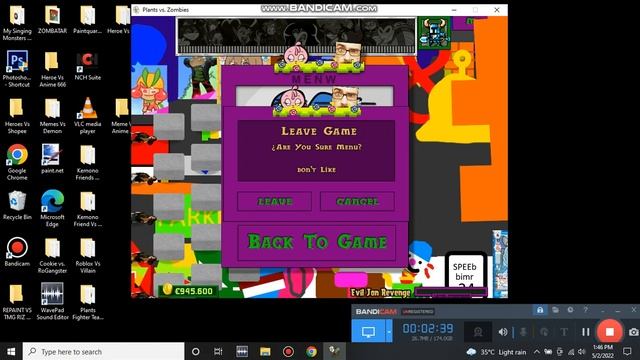Screen dimensions: 640x360
Task: Open the Recycle Bin
Action: coord(17,205)
